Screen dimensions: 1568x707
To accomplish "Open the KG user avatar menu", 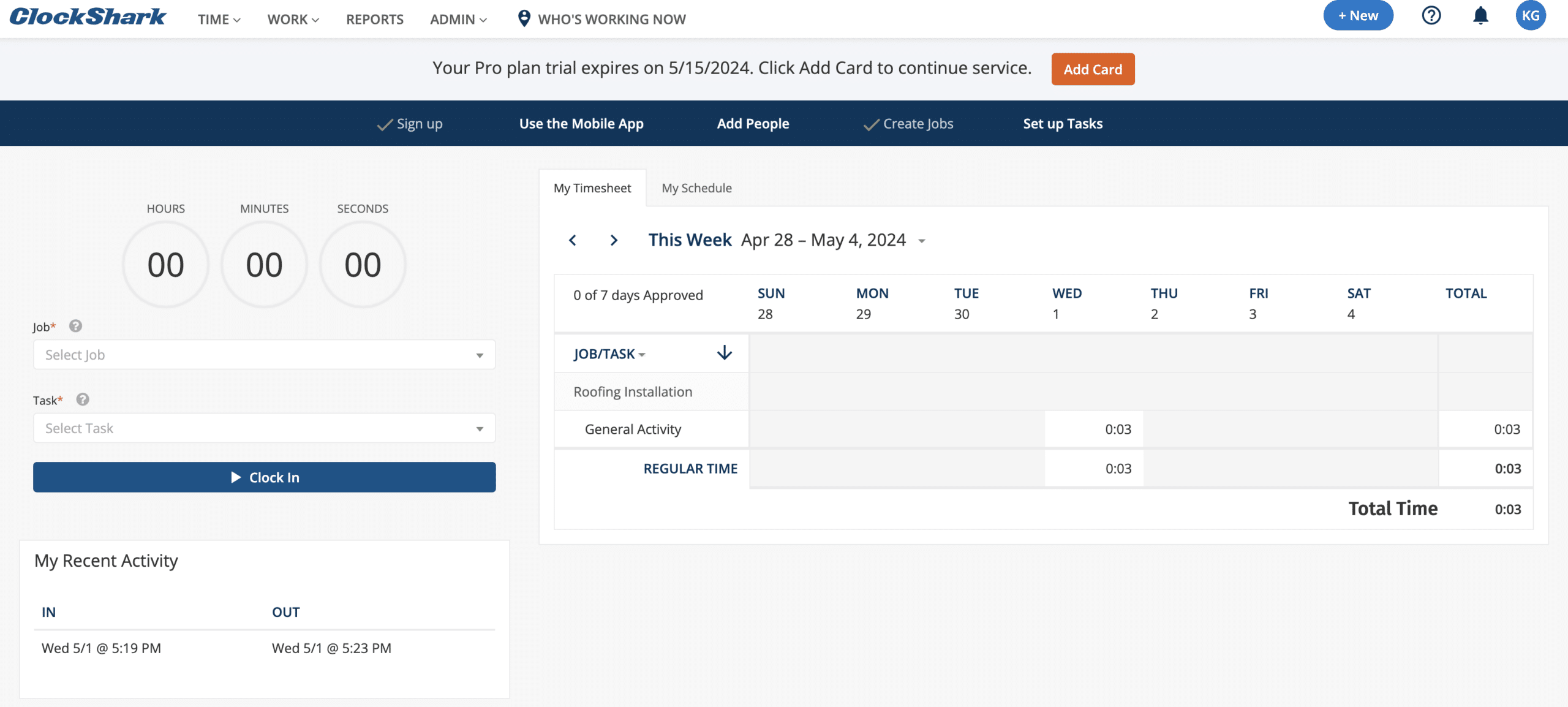I will click(x=1531, y=15).
